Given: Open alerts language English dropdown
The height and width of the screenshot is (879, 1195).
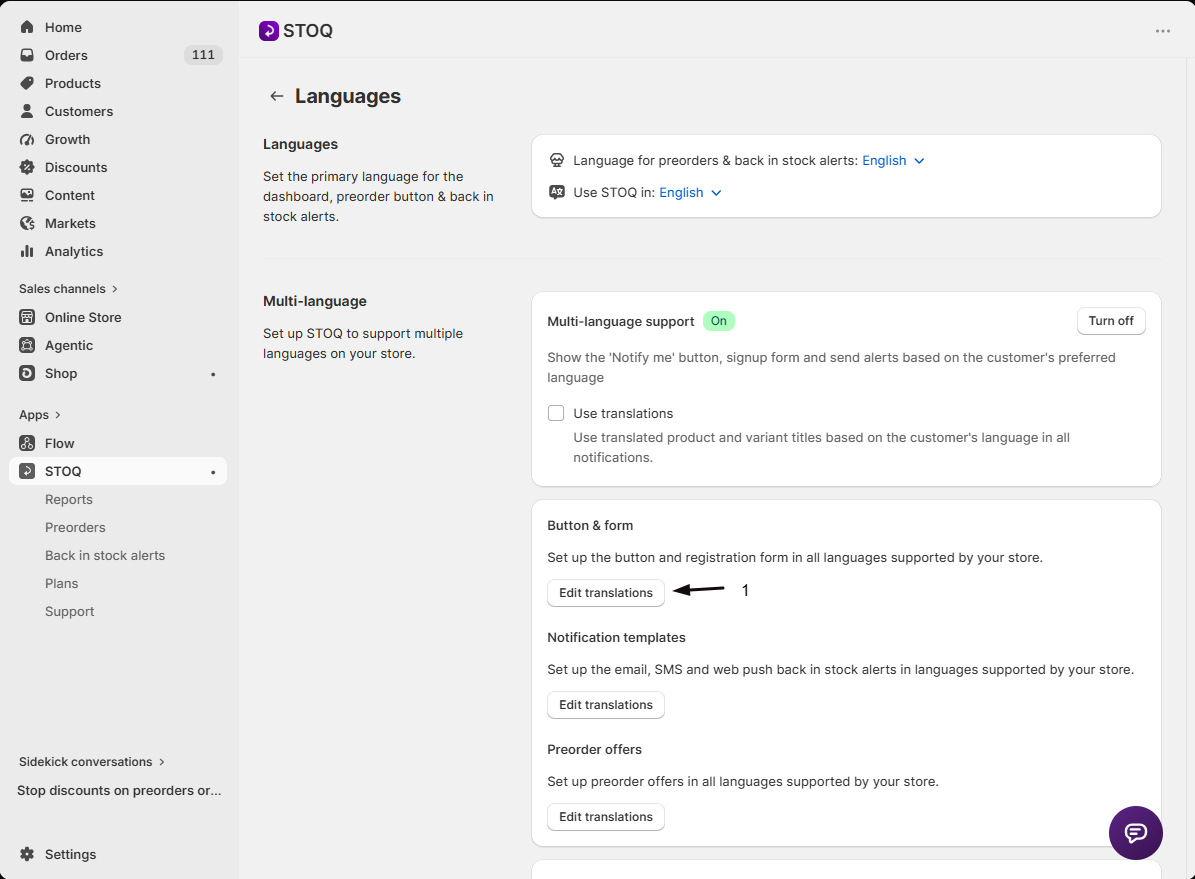Looking at the screenshot, I should (x=893, y=160).
